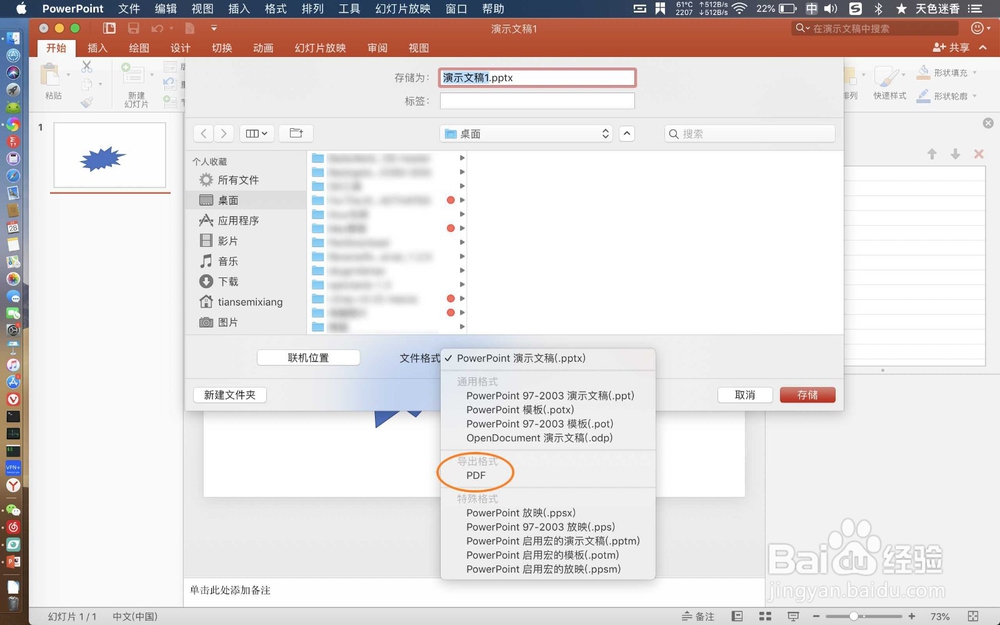Open the column view options dropdown

coord(256,133)
